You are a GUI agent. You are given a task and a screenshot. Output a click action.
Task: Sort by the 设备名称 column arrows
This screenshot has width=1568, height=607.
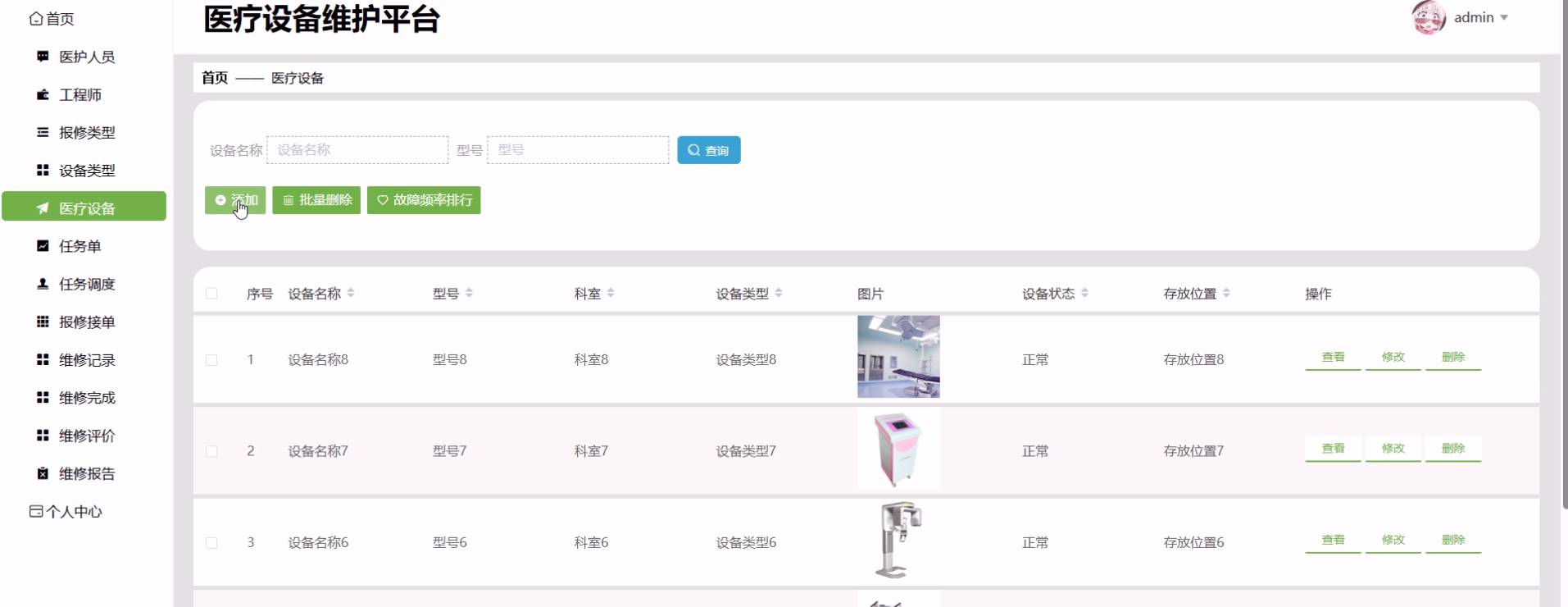[351, 293]
